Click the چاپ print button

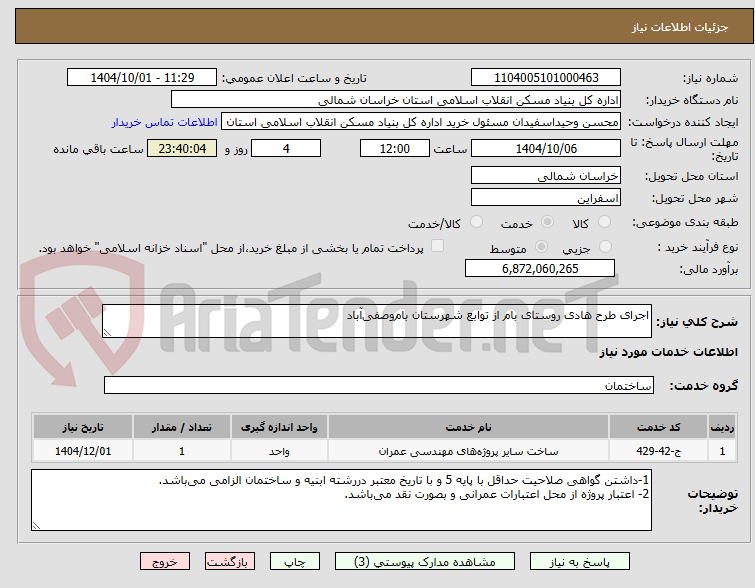(x=295, y=562)
